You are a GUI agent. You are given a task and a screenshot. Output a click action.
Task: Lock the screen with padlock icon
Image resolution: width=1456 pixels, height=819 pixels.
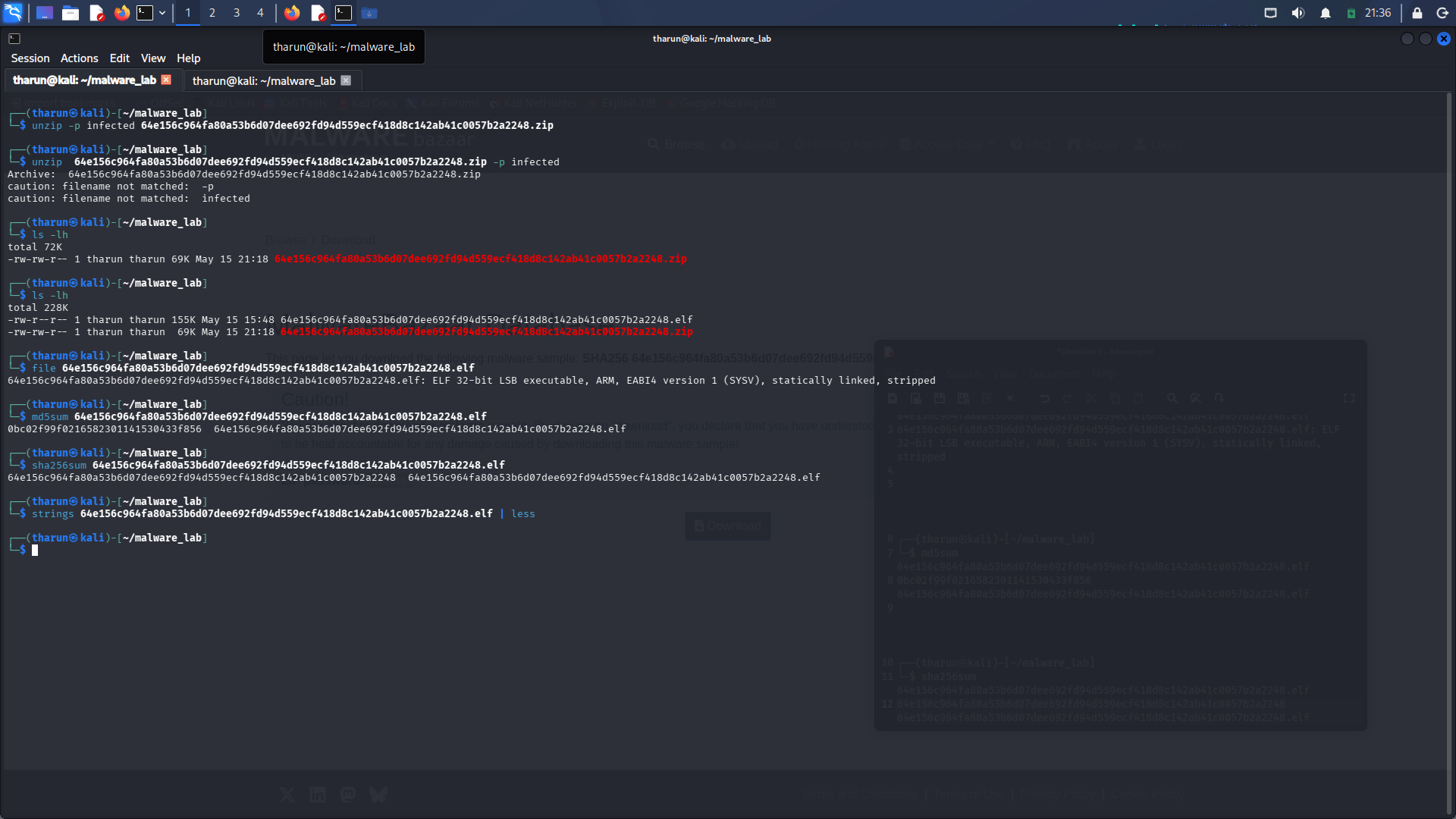pos(1417,13)
